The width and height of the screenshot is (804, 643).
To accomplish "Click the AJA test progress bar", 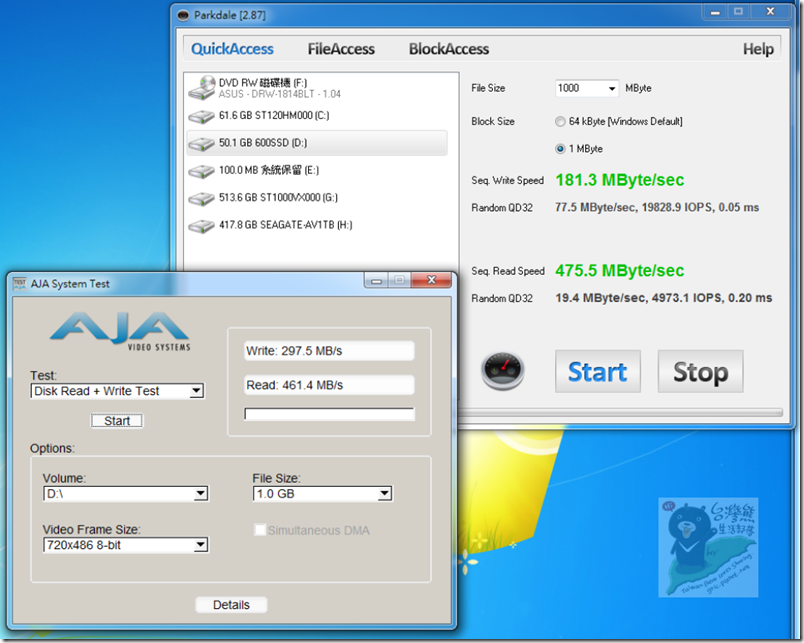I will (x=329, y=414).
